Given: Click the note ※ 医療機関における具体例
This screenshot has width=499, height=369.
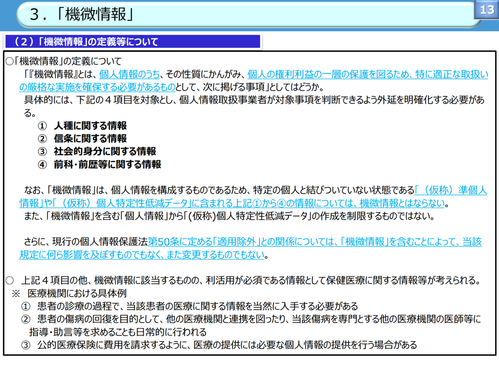Looking at the screenshot, I should (x=69, y=293).
